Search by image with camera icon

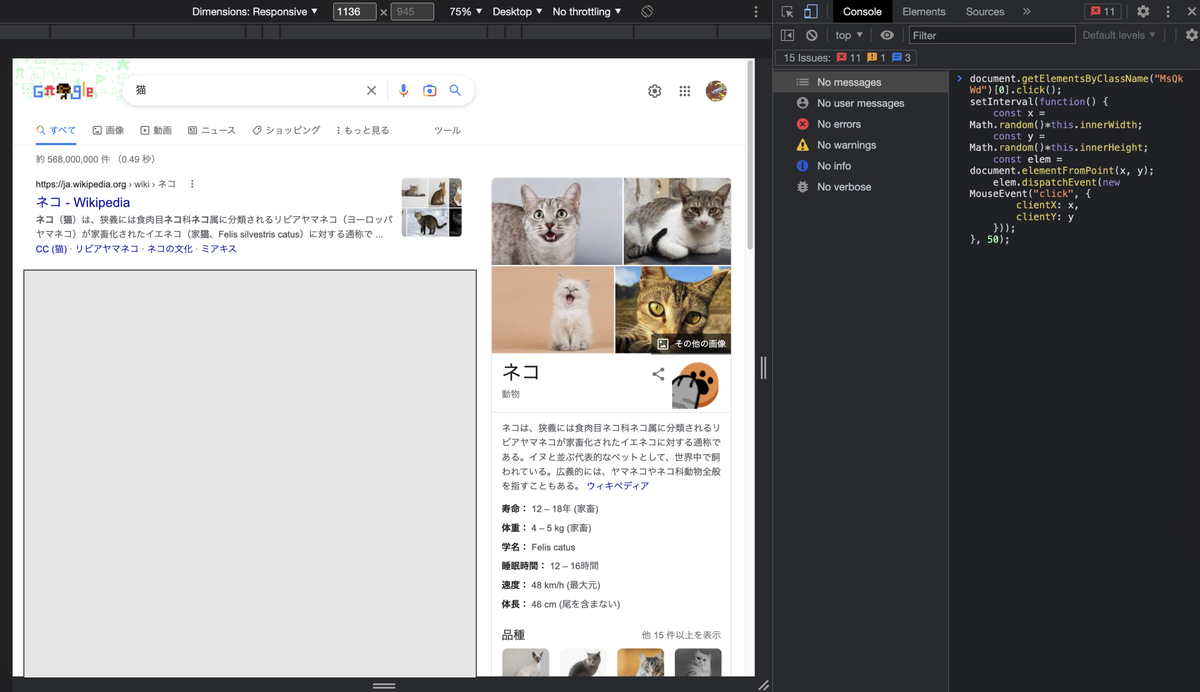point(430,90)
